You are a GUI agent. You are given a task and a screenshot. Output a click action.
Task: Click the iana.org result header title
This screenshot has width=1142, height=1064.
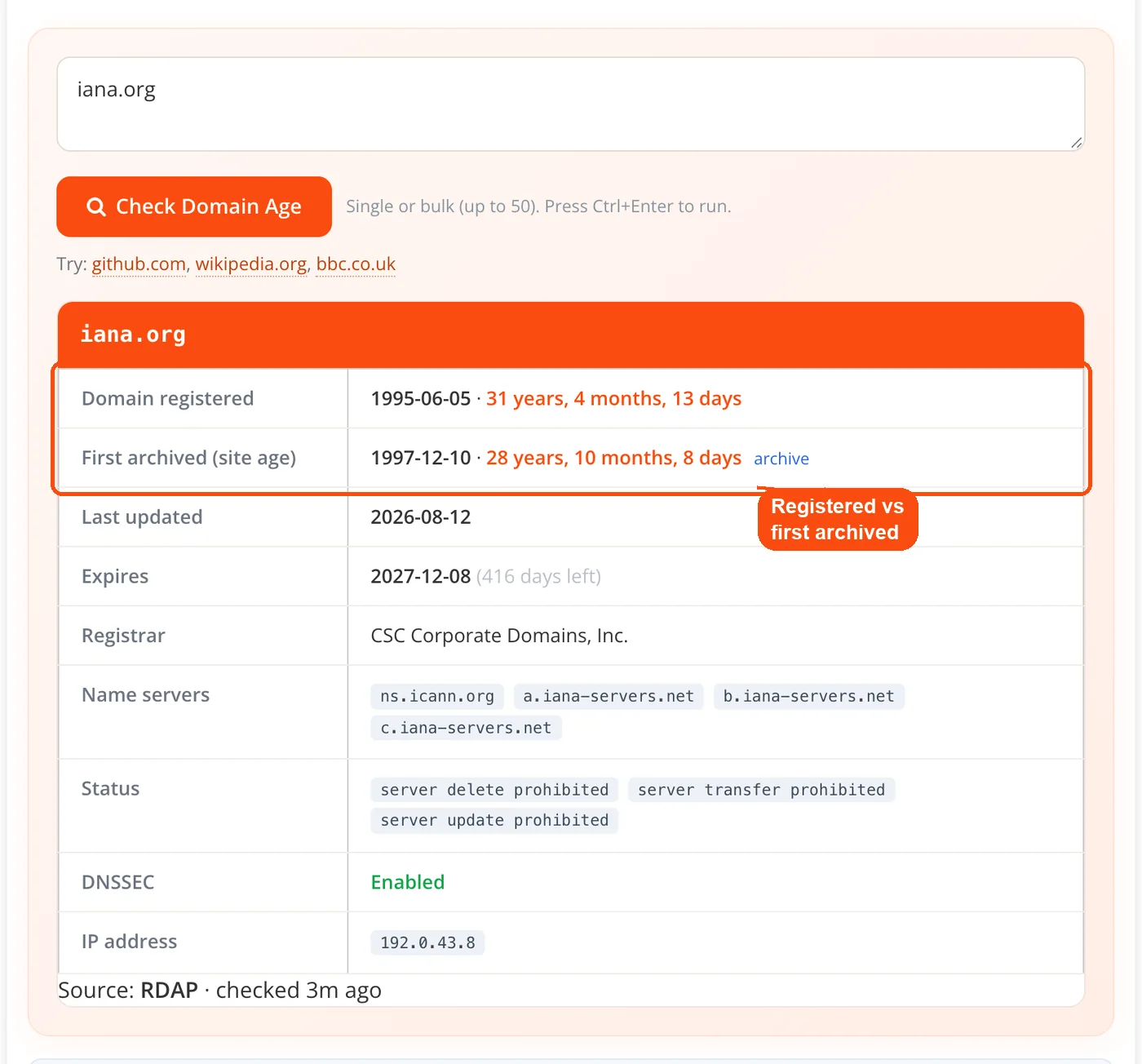point(133,335)
